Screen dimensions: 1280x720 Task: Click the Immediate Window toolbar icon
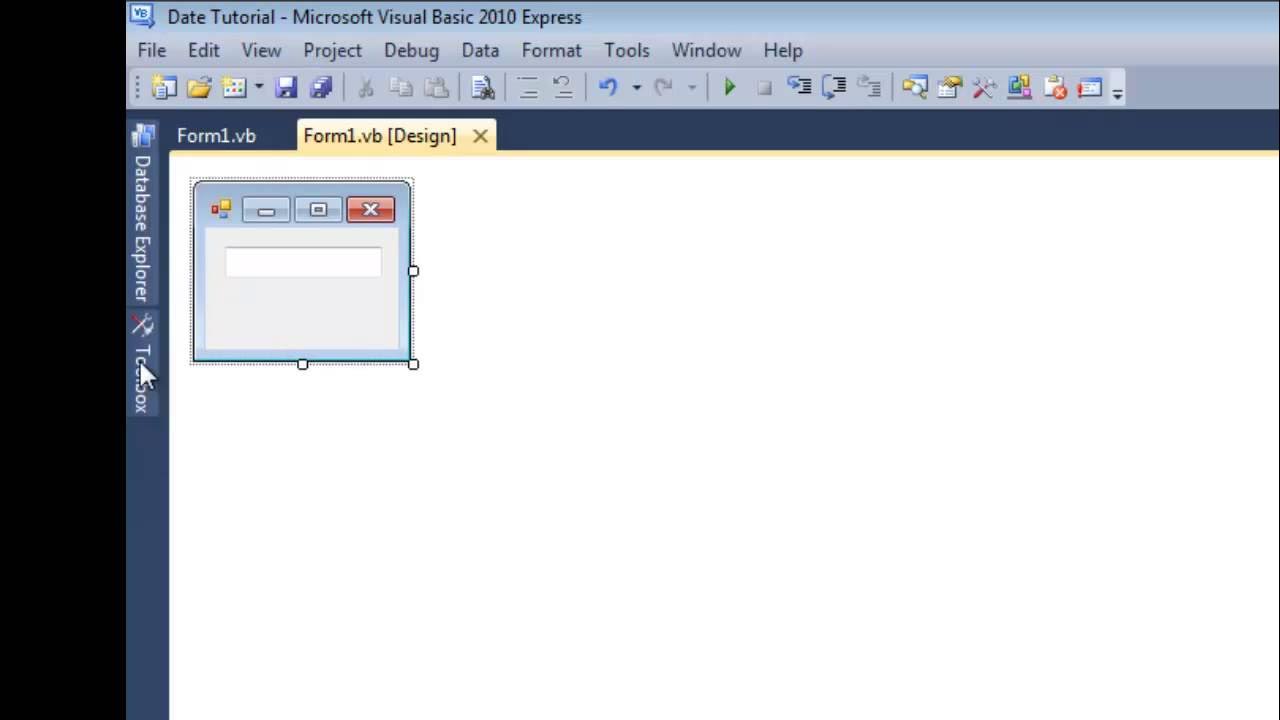pos(1090,88)
